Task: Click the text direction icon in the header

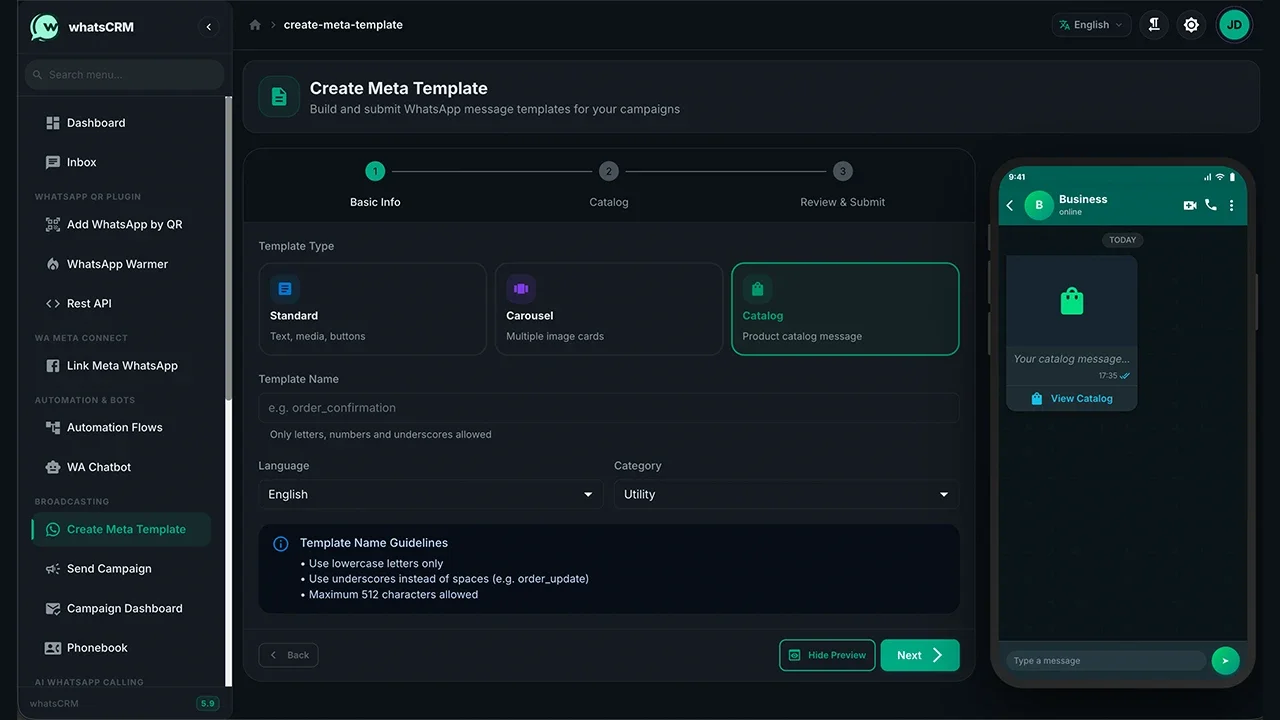Action: click(1154, 25)
